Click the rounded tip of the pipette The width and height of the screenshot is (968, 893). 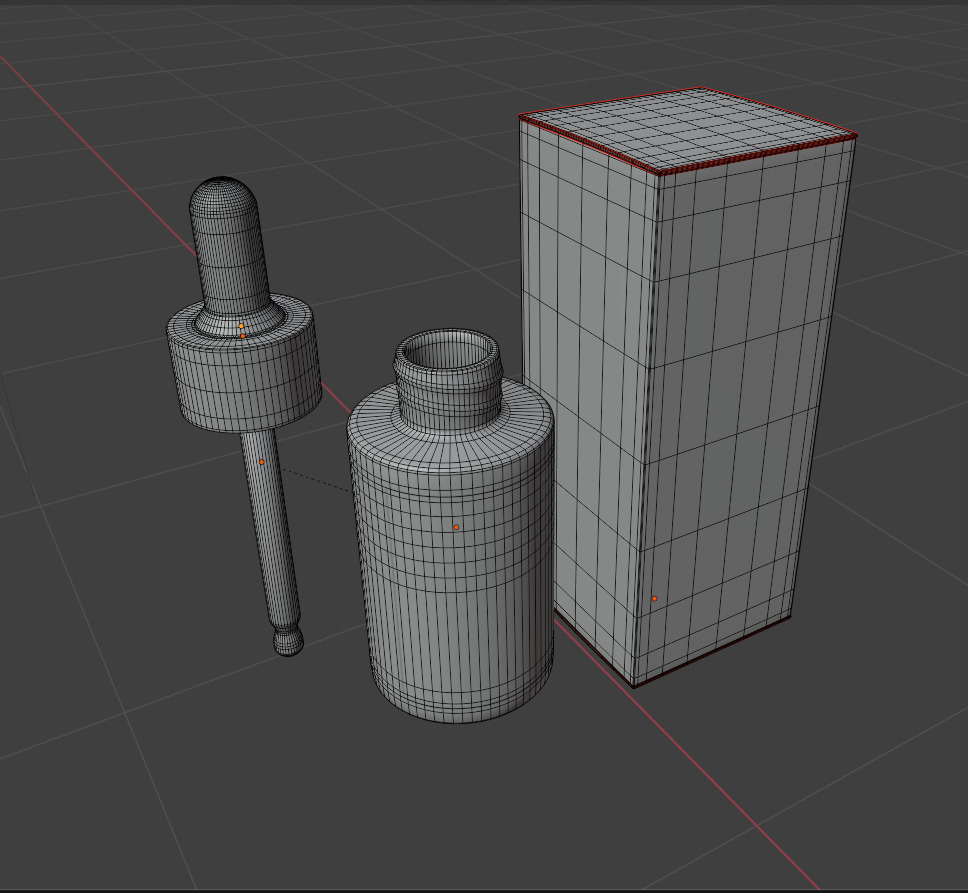[x=288, y=642]
